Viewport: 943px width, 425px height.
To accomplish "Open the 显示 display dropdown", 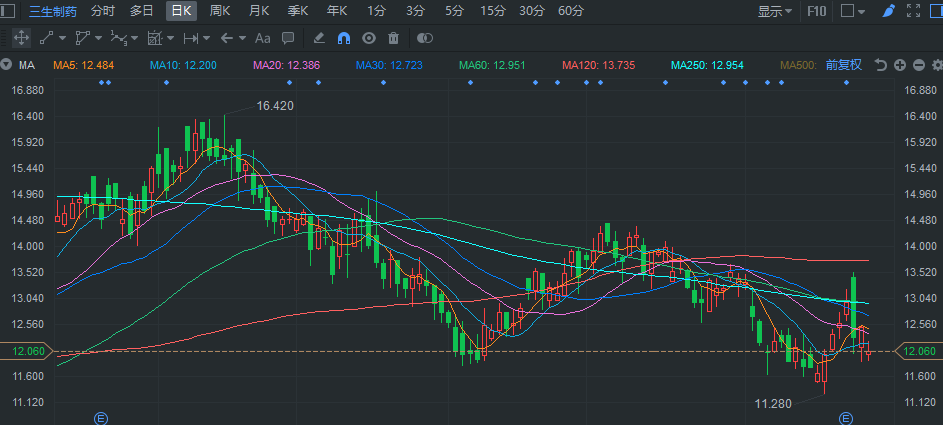I will point(775,11).
